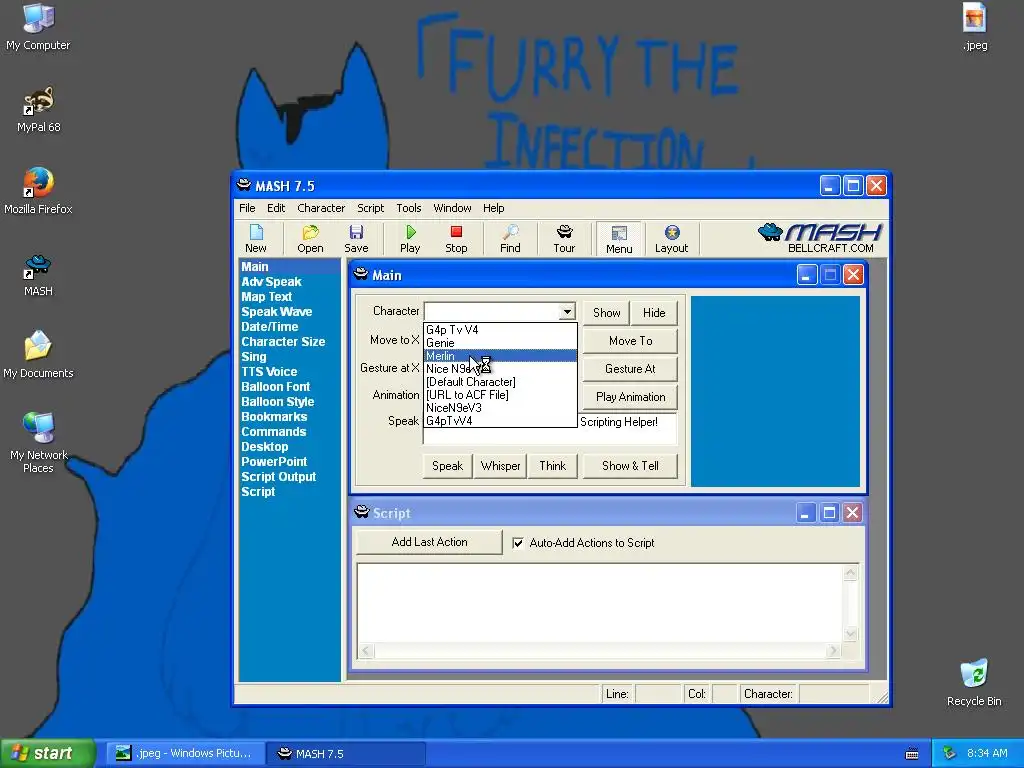Click the keyboard icon in taskbar

(x=912, y=754)
